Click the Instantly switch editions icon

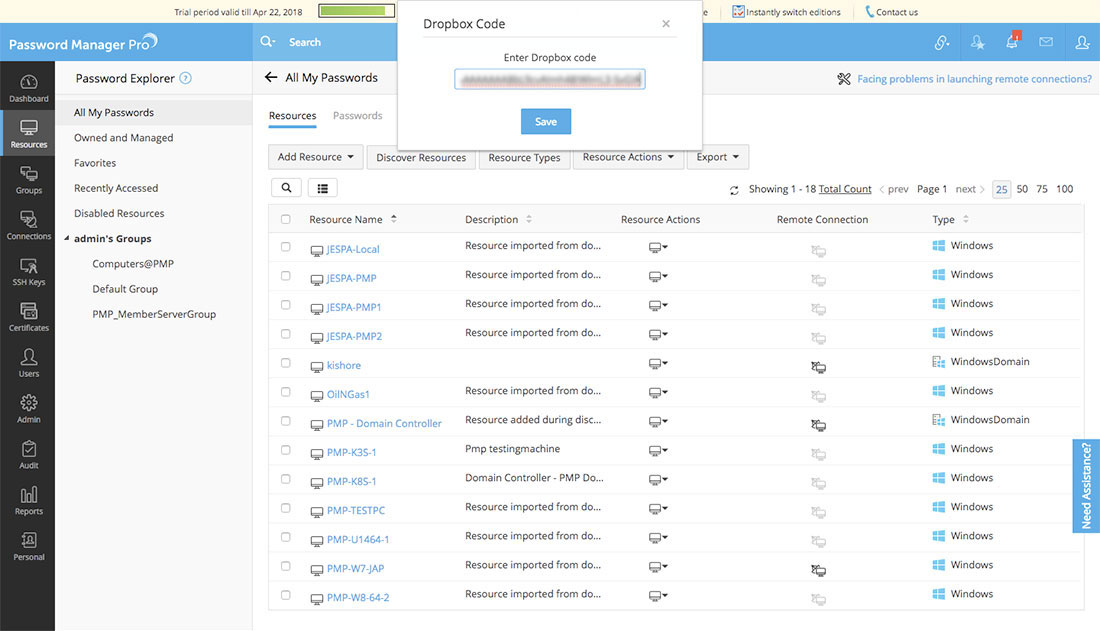point(738,12)
